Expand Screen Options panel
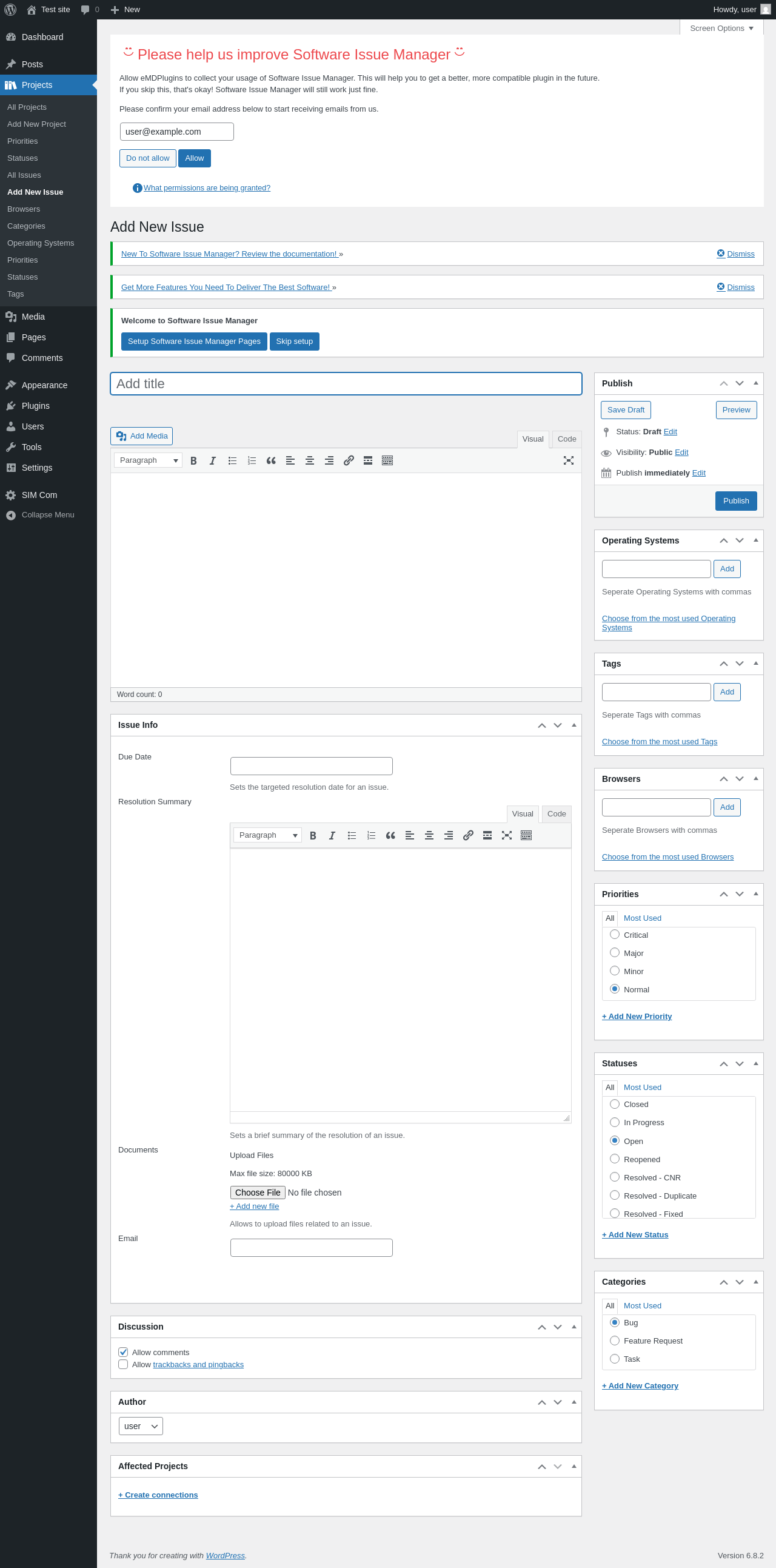This screenshot has width=776, height=1568. coord(722,28)
